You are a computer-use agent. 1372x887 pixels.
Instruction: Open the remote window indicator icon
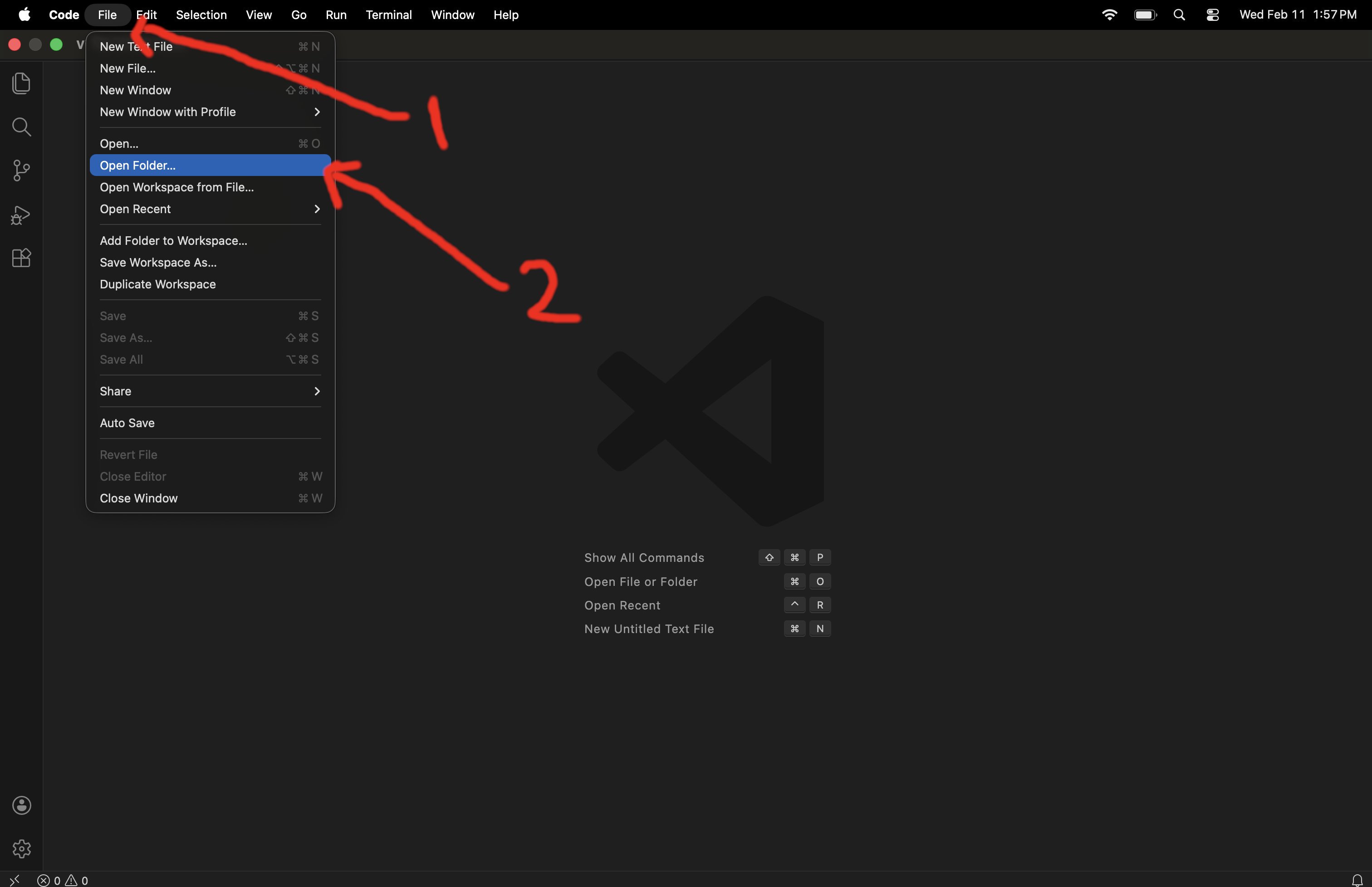[14, 879]
